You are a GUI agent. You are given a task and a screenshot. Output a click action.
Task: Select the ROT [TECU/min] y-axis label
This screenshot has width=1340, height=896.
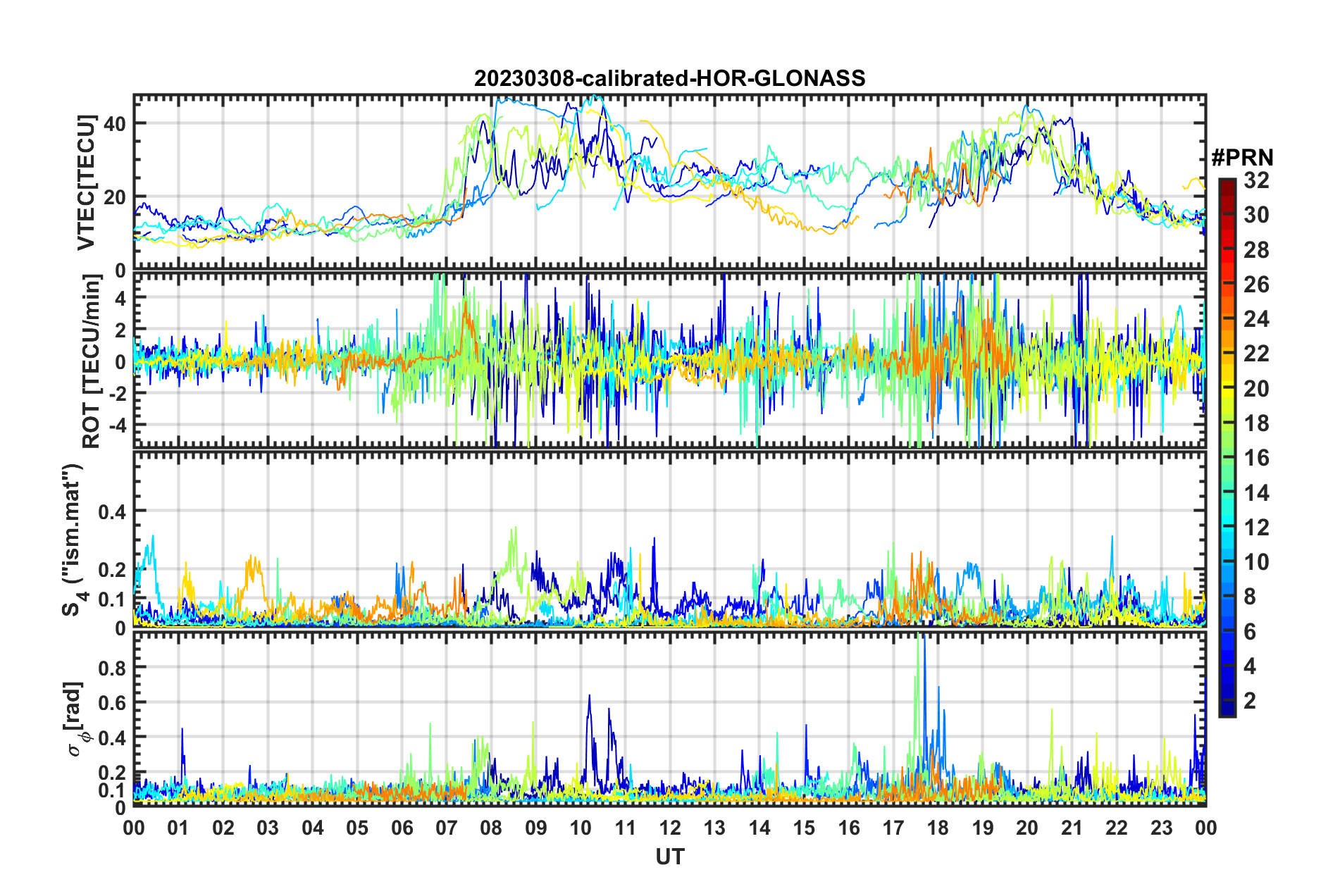point(91,361)
